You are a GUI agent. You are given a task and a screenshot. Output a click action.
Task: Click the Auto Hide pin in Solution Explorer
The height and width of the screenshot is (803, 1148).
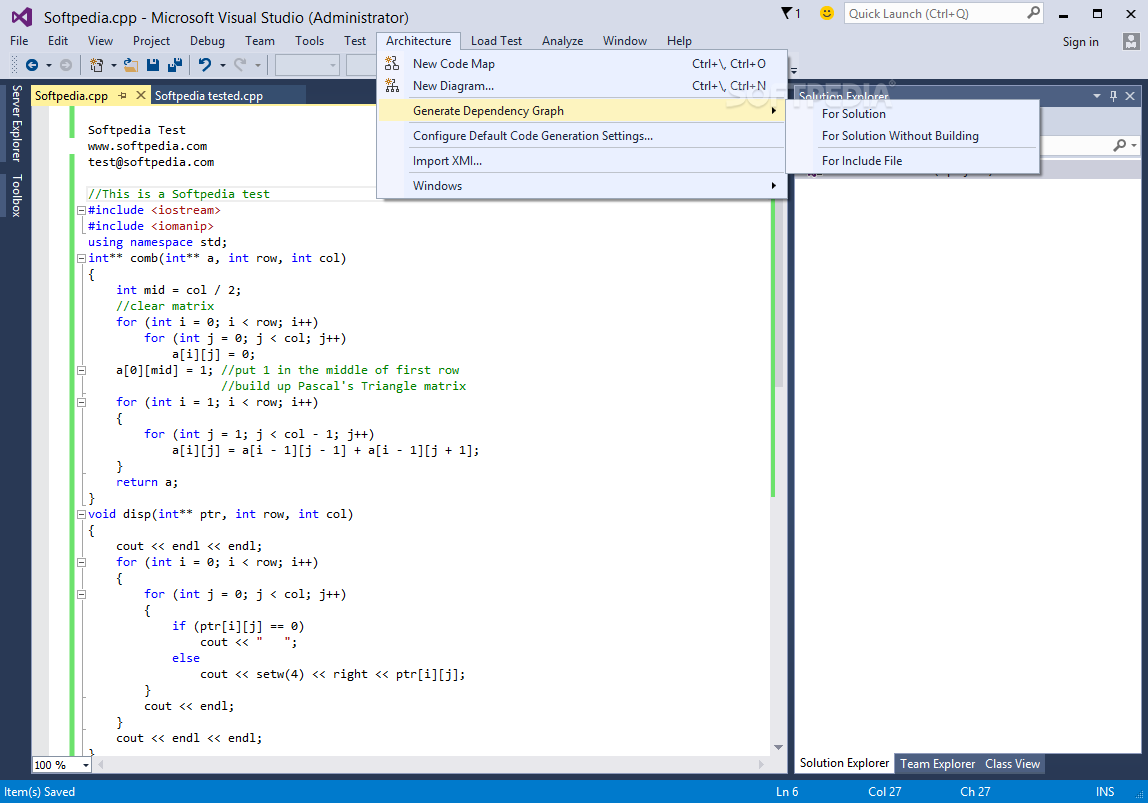point(1114,96)
